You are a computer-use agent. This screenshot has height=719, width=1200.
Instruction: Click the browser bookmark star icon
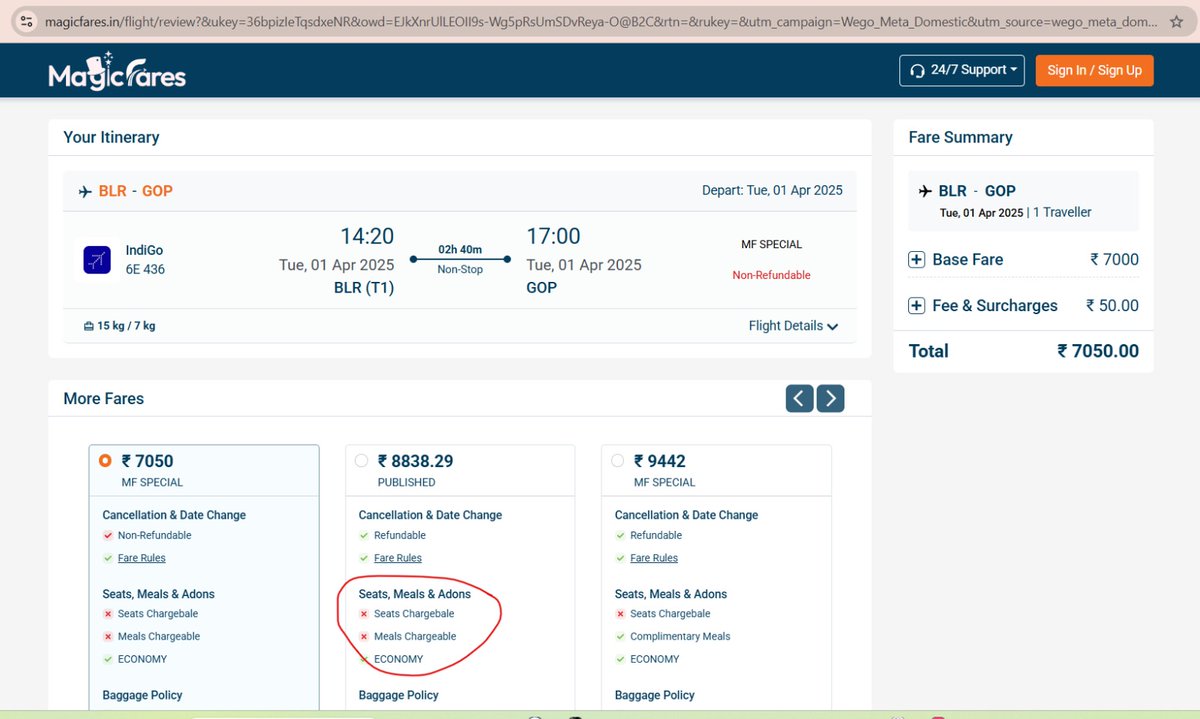point(1176,21)
